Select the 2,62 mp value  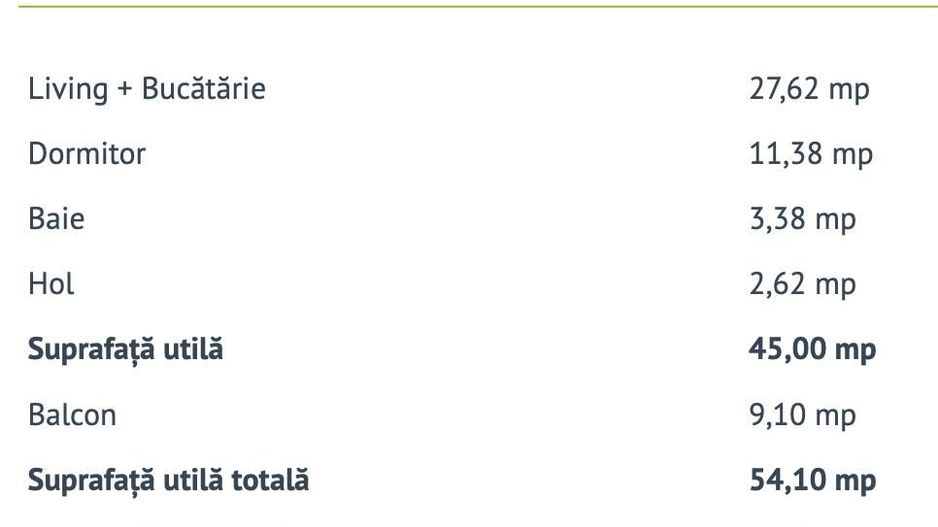point(803,284)
